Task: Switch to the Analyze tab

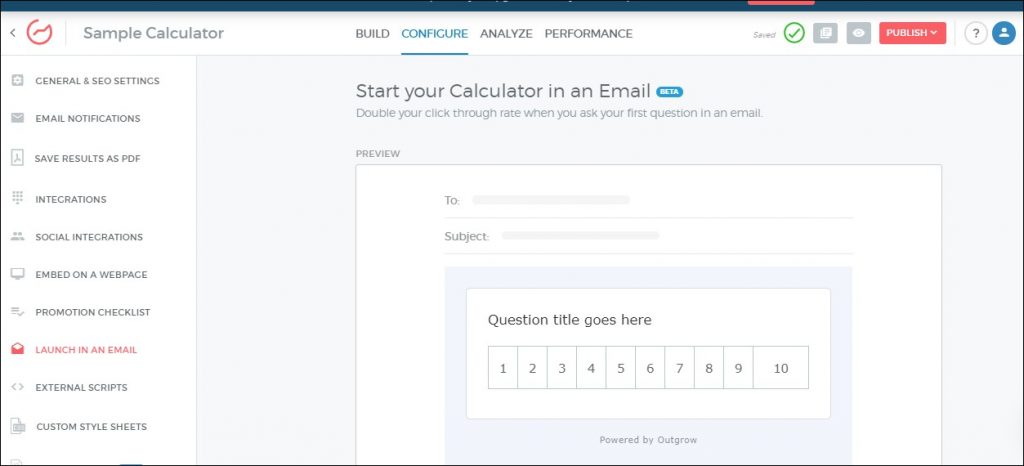Action: tap(506, 34)
